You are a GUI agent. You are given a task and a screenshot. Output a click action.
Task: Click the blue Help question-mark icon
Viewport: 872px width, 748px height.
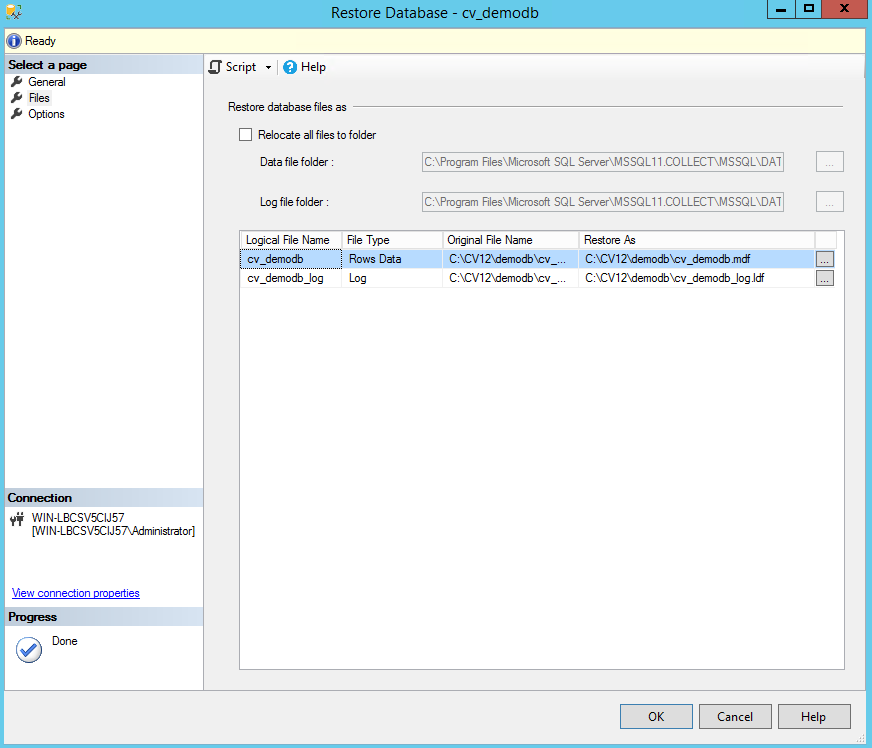290,67
